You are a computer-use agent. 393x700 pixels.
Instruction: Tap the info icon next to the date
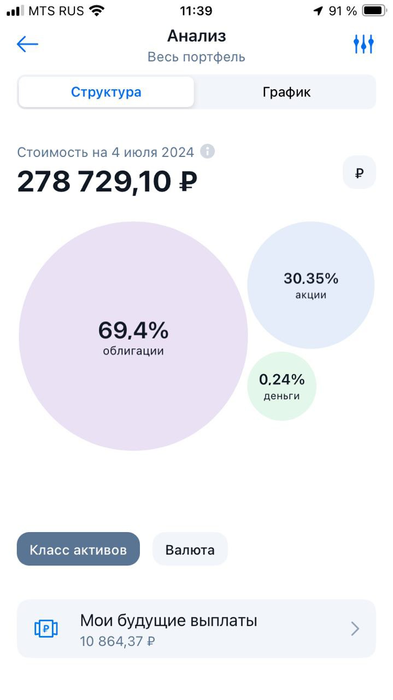pyautogui.click(x=207, y=152)
